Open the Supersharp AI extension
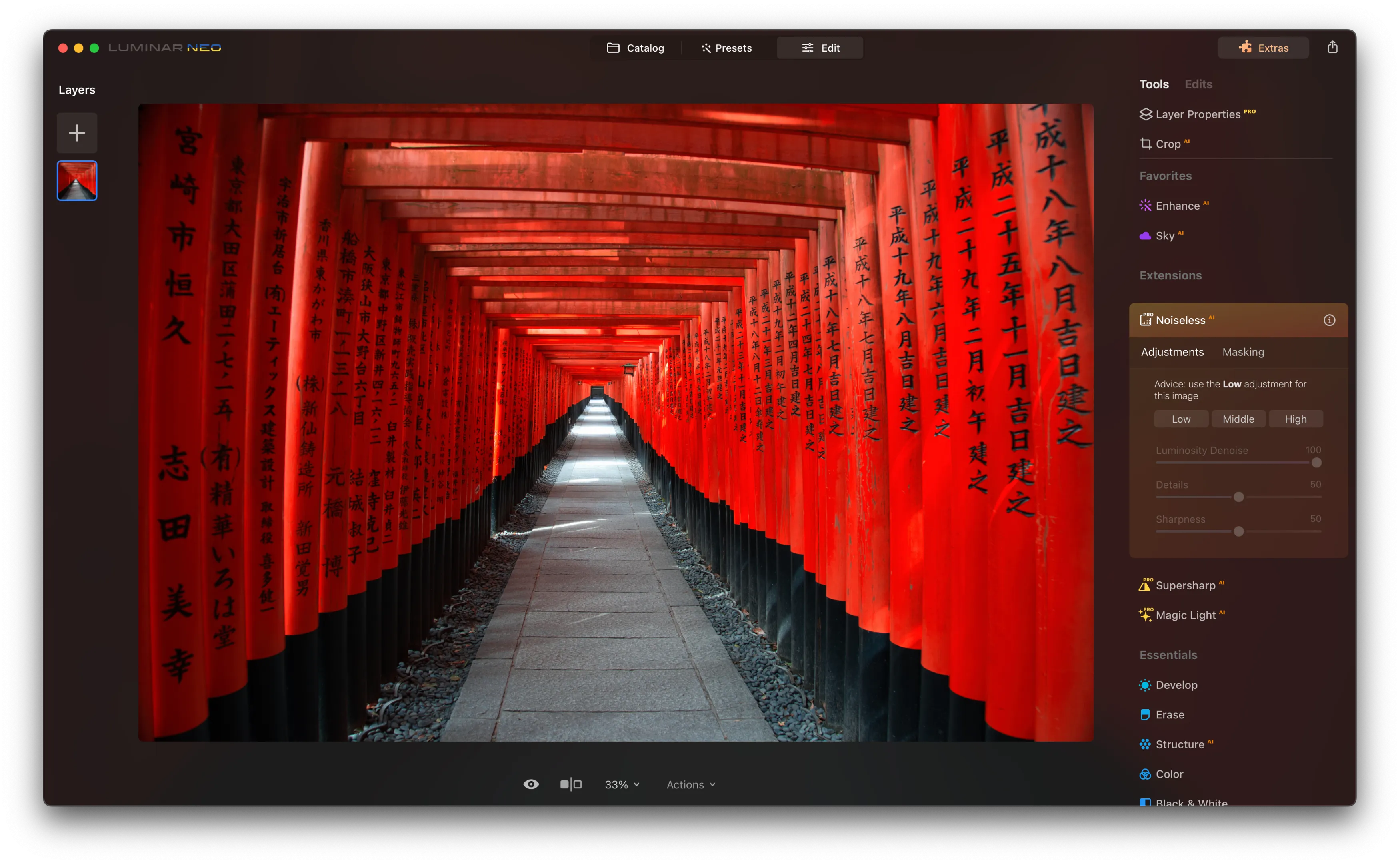Image resolution: width=1400 pixels, height=864 pixels. pyautogui.click(x=1185, y=585)
